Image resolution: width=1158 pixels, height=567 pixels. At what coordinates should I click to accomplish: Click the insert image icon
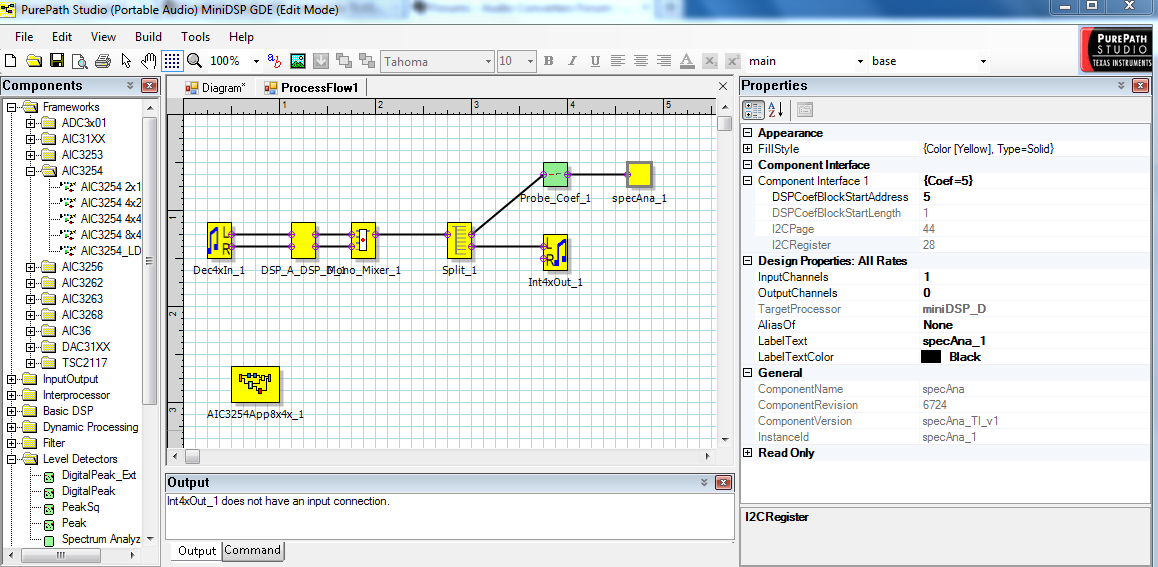[298, 61]
